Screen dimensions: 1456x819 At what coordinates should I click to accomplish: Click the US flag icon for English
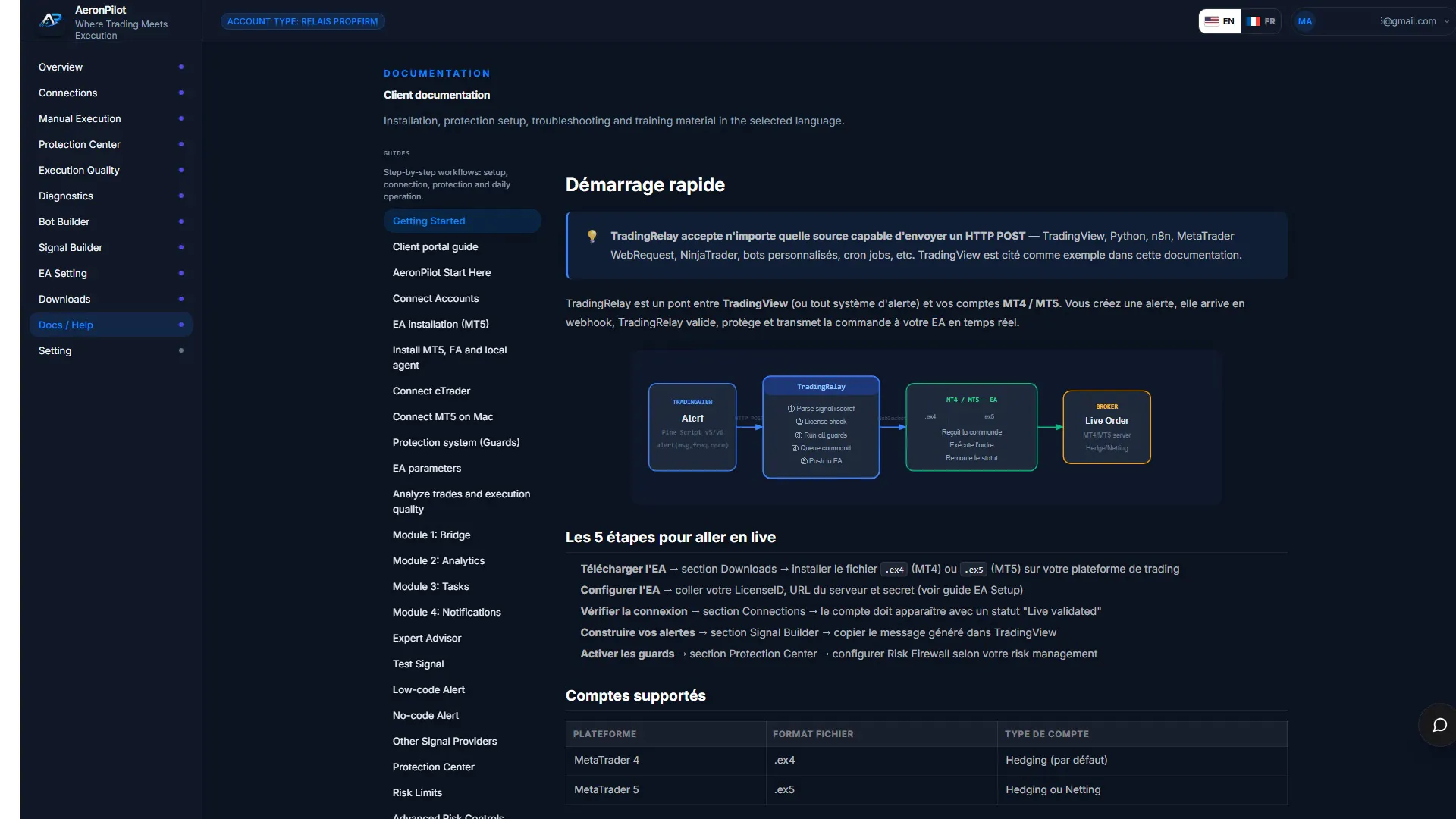(x=1212, y=21)
